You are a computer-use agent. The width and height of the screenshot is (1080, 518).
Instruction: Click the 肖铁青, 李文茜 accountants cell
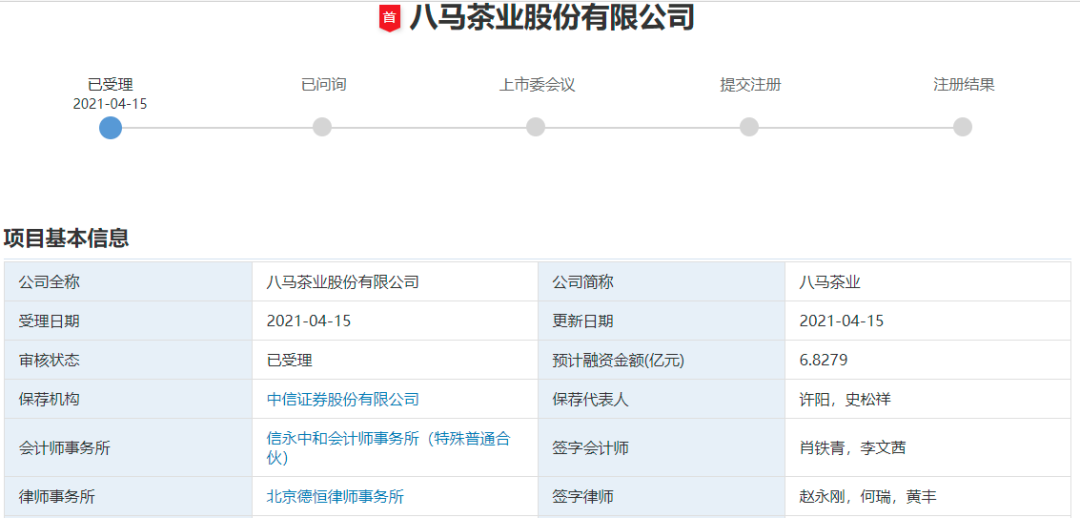point(928,448)
